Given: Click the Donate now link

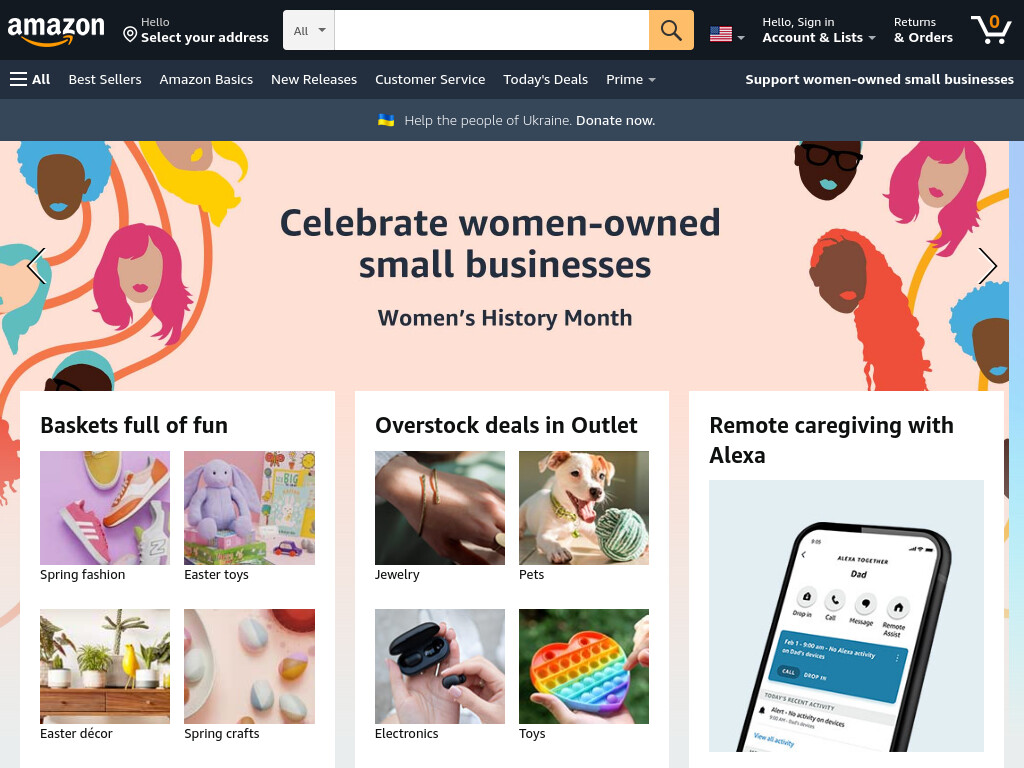Looking at the screenshot, I should [x=615, y=120].
